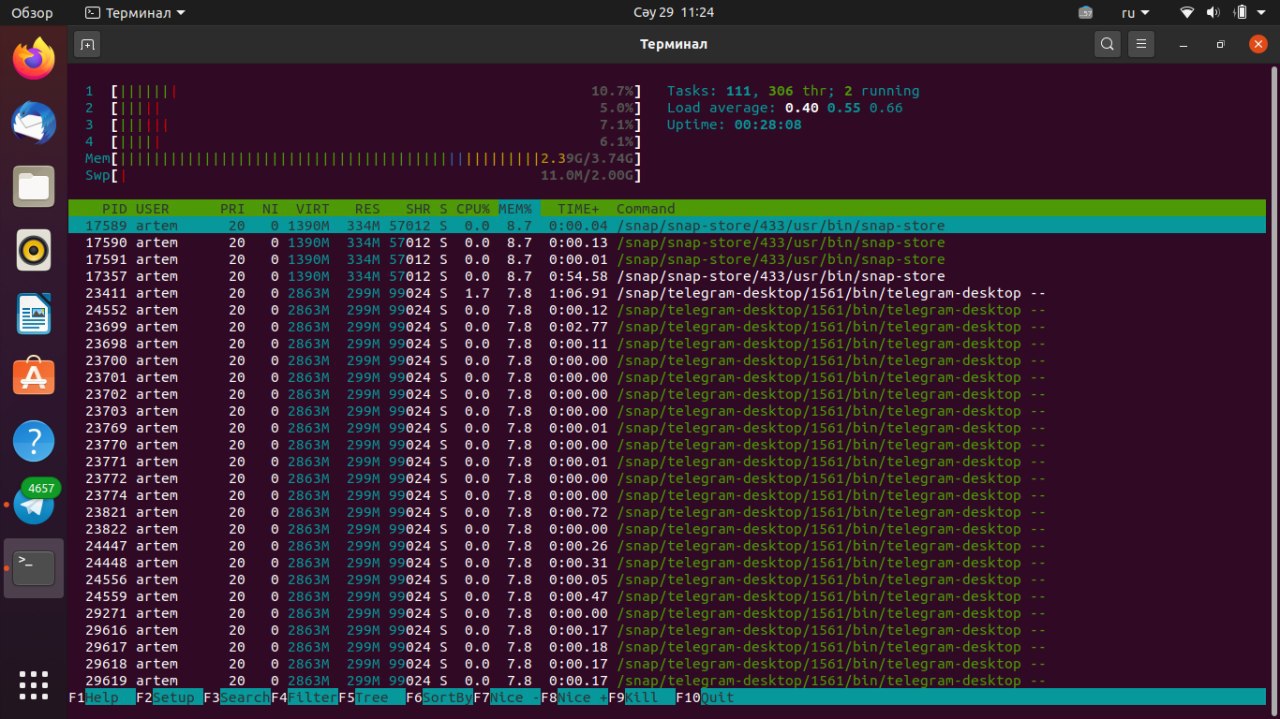Launch Firefox from the dock
The width and height of the screenshot is (1280, 719).
[x=34, y=59]
